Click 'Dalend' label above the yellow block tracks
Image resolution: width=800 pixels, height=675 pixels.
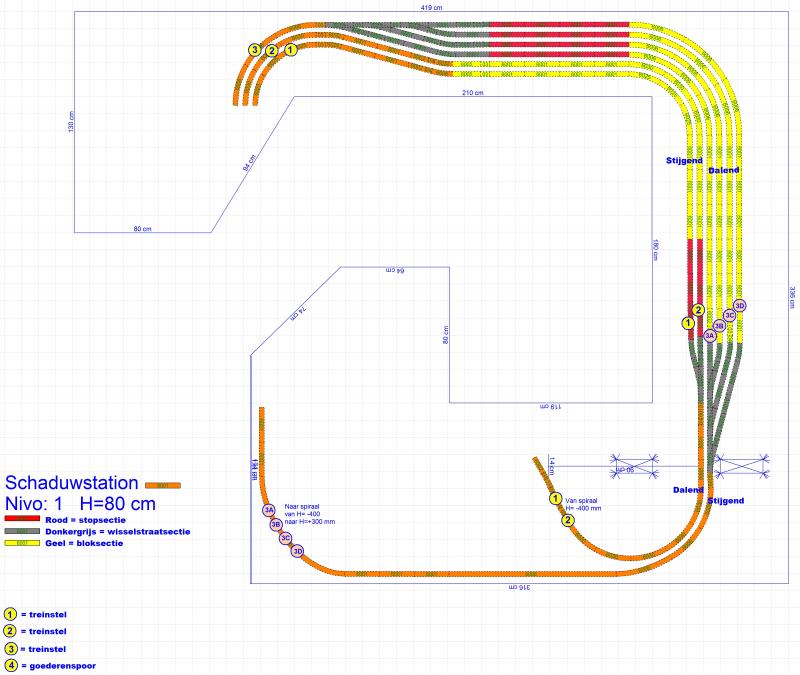click(x=723, y=170)
